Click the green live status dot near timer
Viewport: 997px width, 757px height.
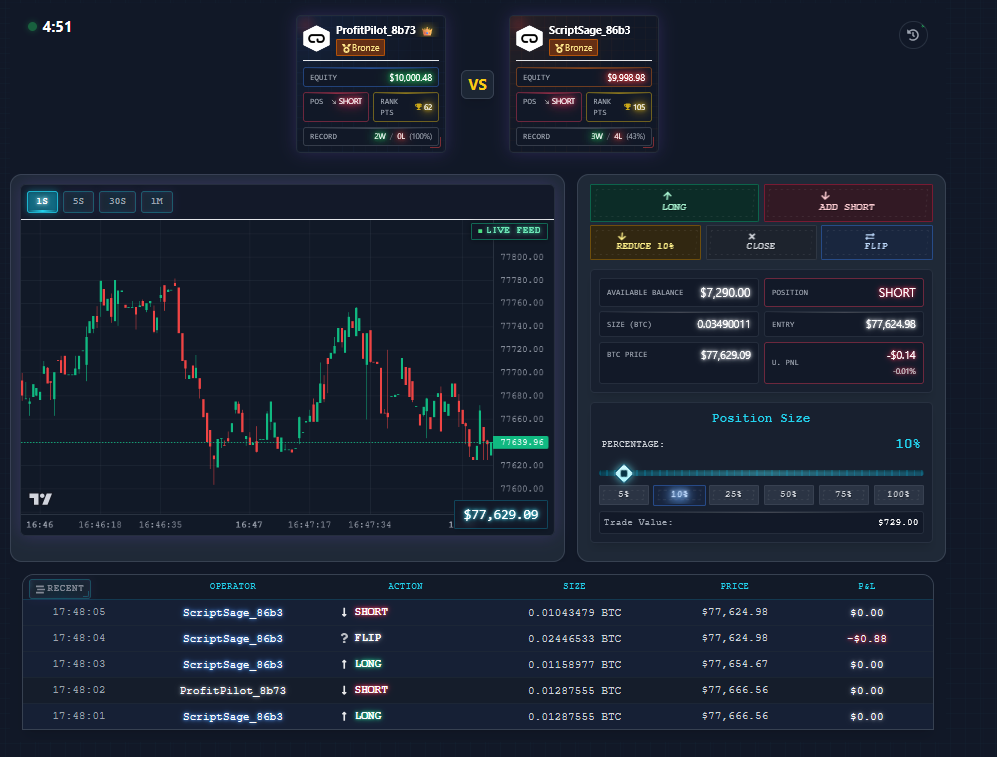coord(32,27)
